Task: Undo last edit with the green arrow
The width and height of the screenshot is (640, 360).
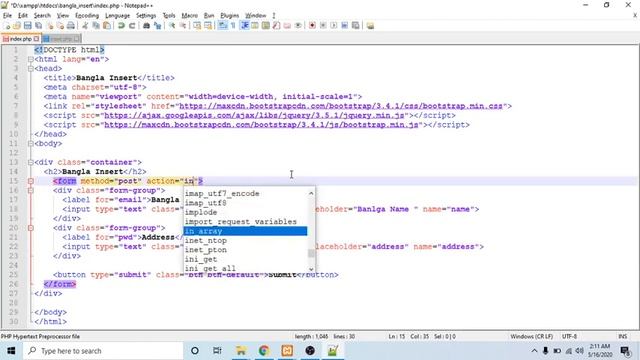Action: [x=121, y=26]
